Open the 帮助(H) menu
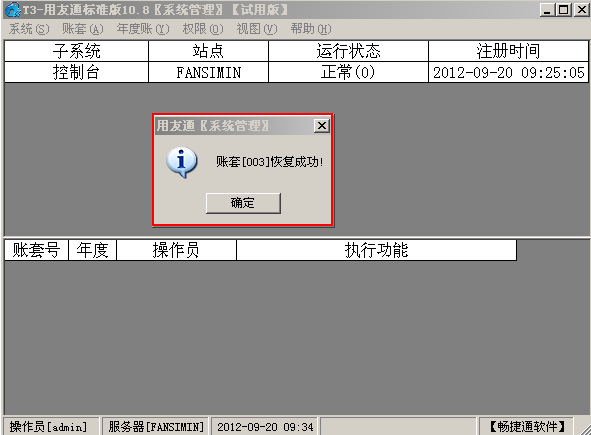This screenshot has width=591, height=435. click(x=311, y=29)
